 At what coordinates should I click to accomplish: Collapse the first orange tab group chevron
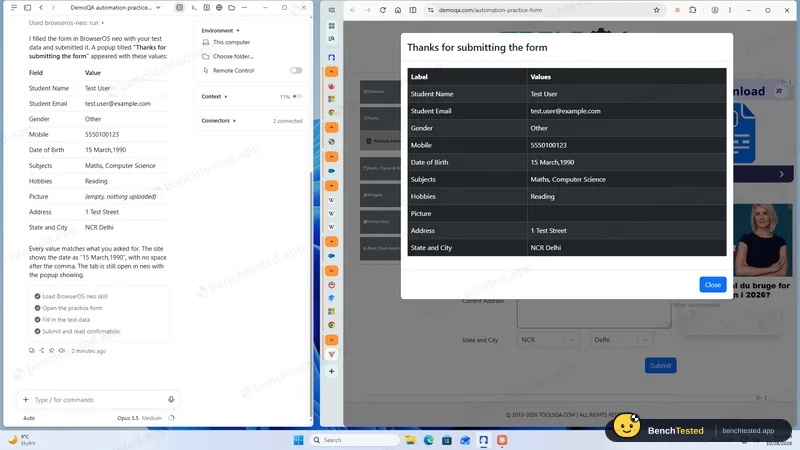[332, 72]
